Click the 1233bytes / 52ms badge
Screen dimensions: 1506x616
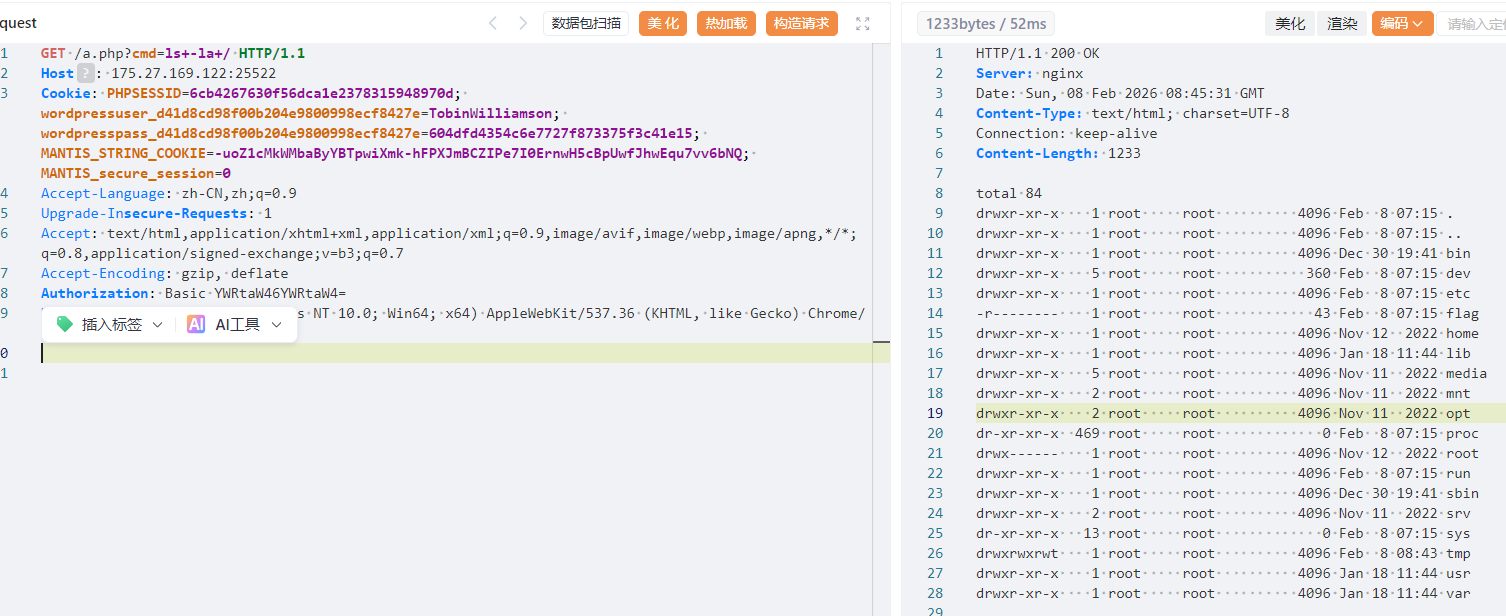tap(985, 24)
